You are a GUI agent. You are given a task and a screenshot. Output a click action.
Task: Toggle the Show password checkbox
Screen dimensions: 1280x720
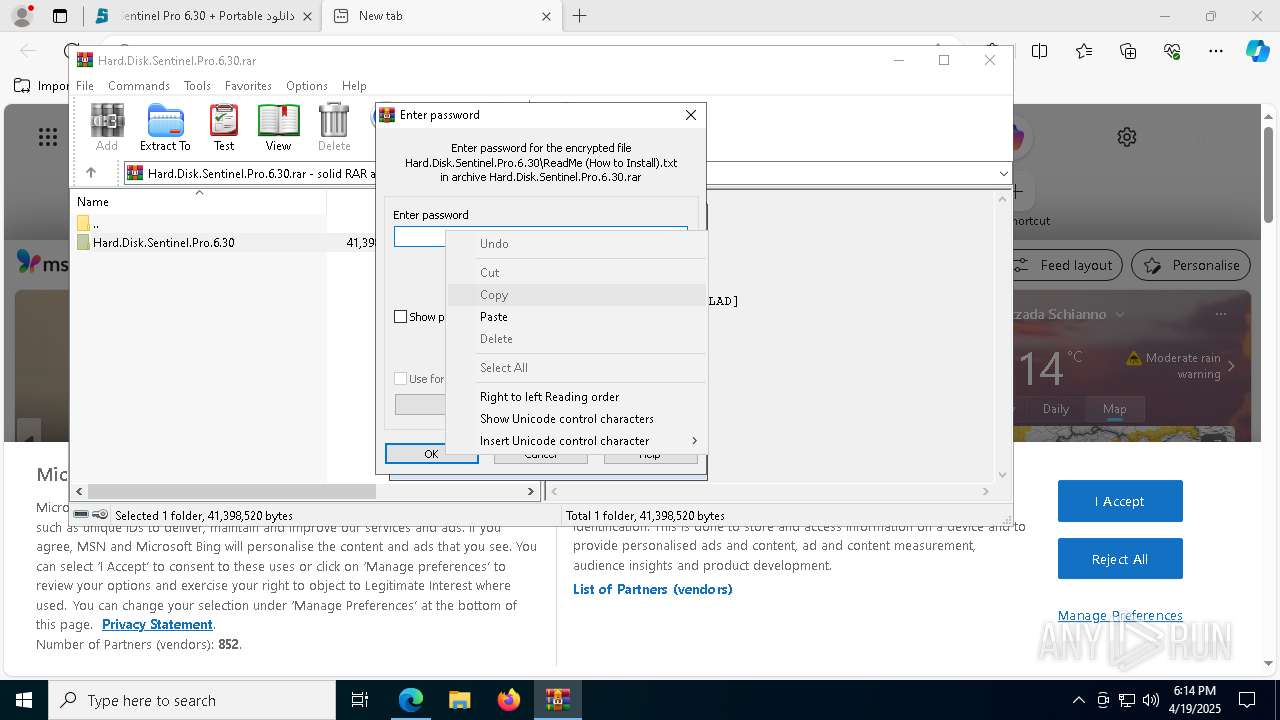click(401, 317)
